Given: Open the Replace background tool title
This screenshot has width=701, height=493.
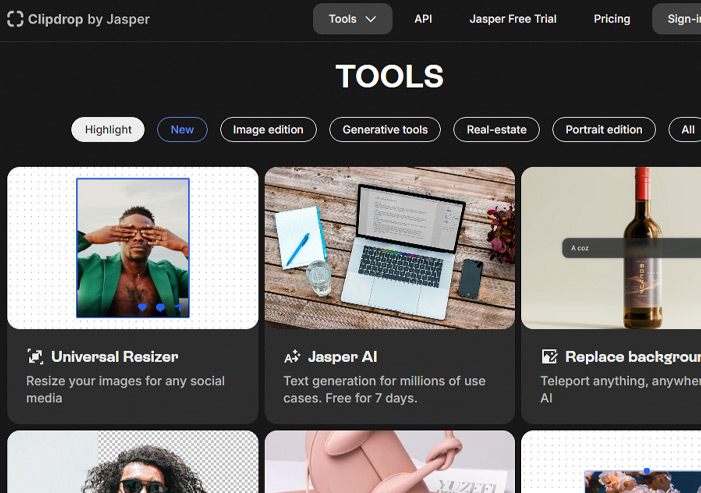Looking at the screenshot, I should (x=633, y=357).
